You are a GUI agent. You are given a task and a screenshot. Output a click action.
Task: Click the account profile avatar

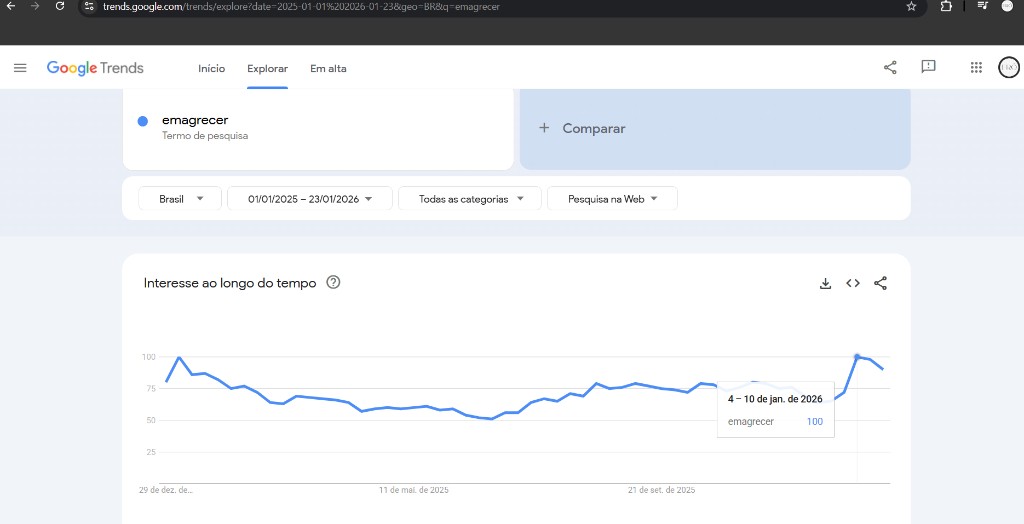tap(1008, 67)
